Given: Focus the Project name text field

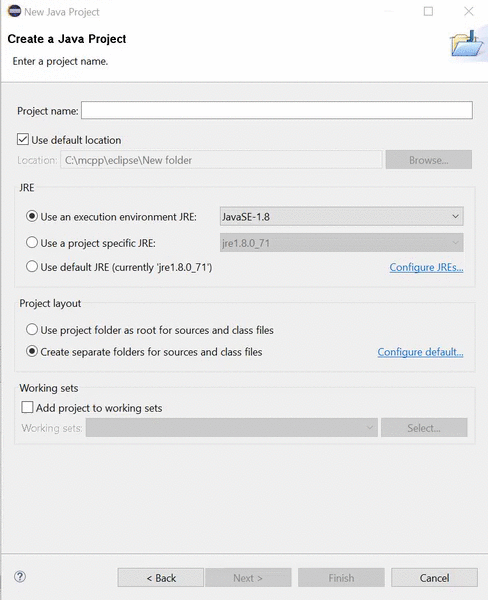Looking at the screenshot, I should [x=277, y=110].
